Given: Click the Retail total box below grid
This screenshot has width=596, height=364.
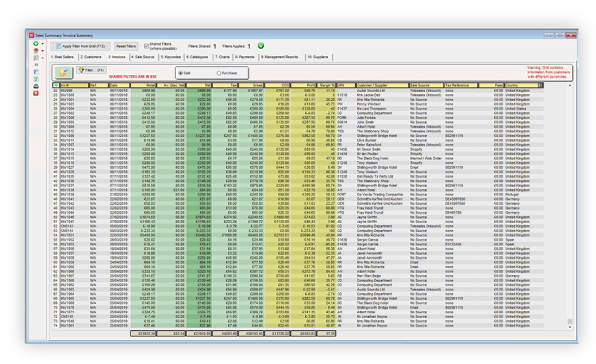Looking at the screenshot, I should point(143,333).
